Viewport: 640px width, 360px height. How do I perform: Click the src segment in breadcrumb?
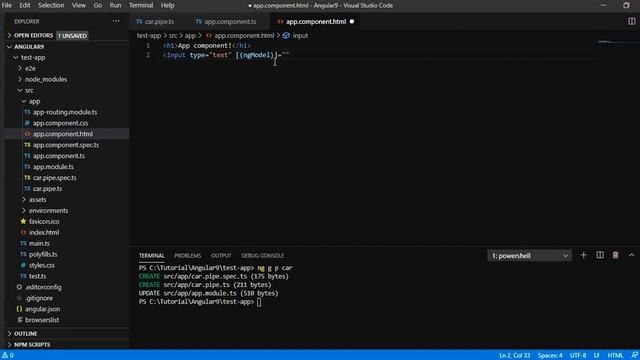pos(173,36)
